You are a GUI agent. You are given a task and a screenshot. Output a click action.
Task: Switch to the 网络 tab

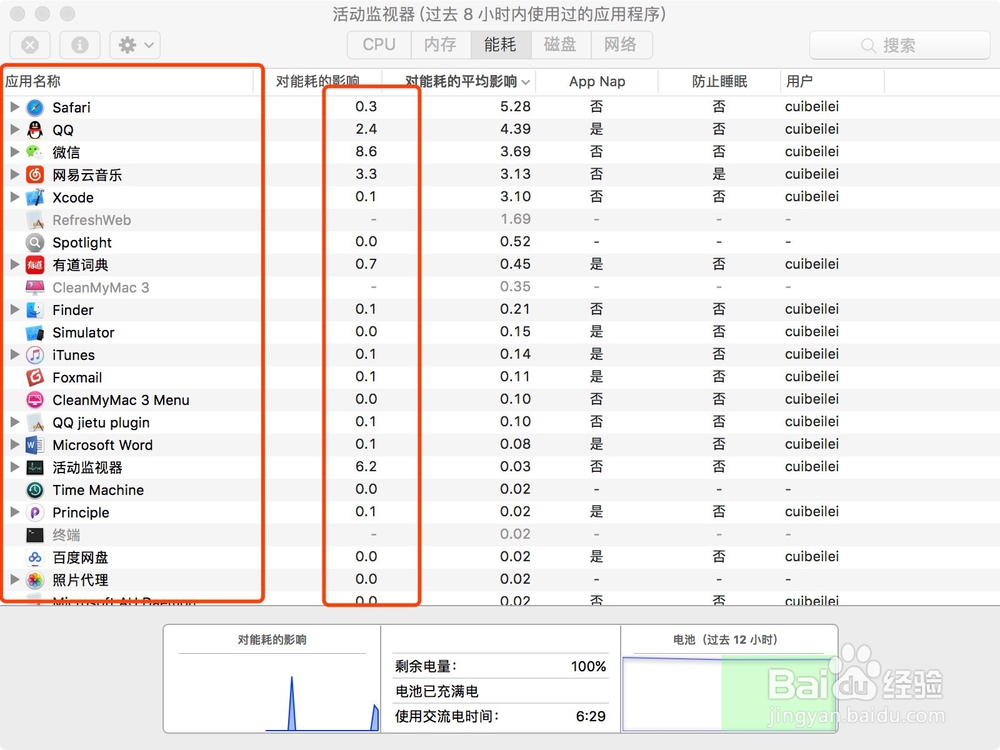coord(621,45)
